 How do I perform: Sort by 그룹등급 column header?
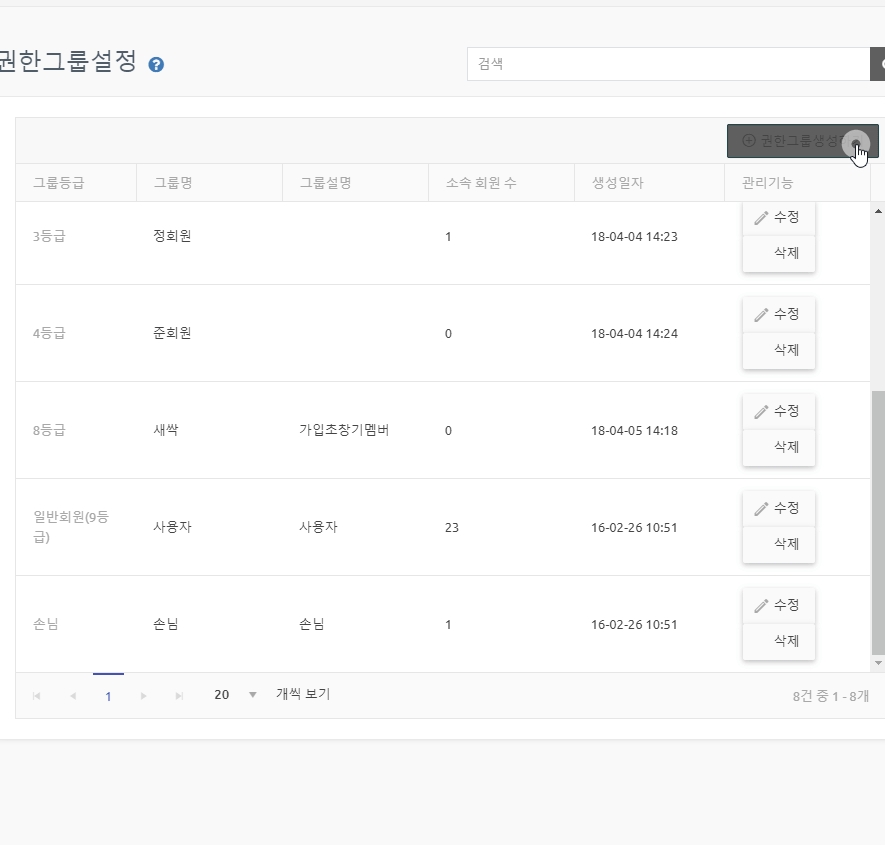(x=58, y=183)
